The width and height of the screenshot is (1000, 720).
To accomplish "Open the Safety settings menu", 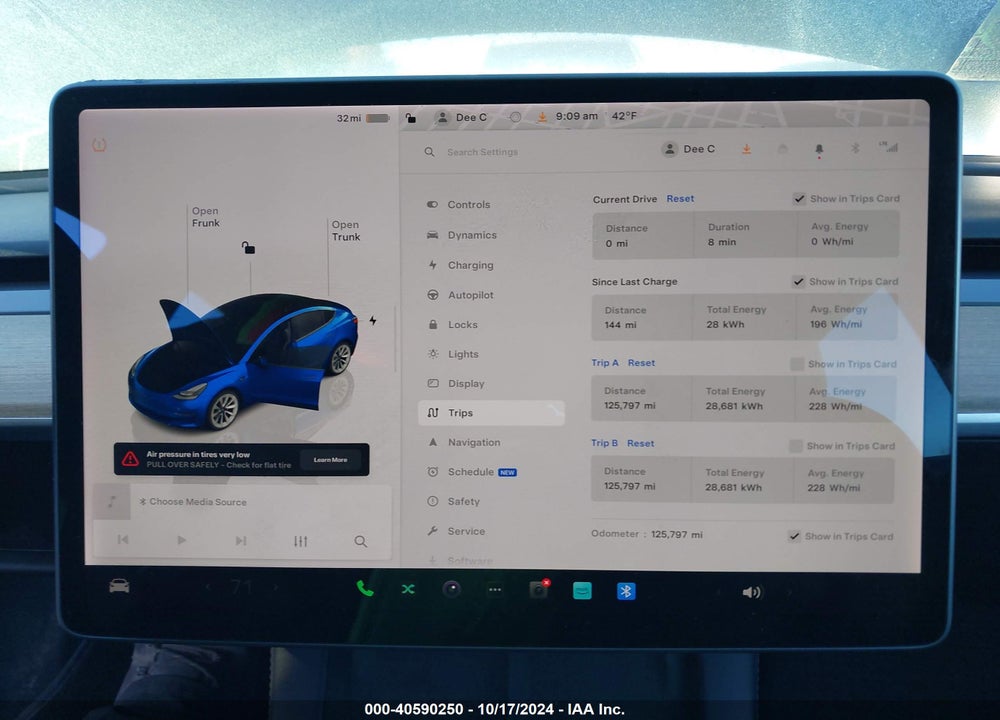I will click(x=454, y=501).
